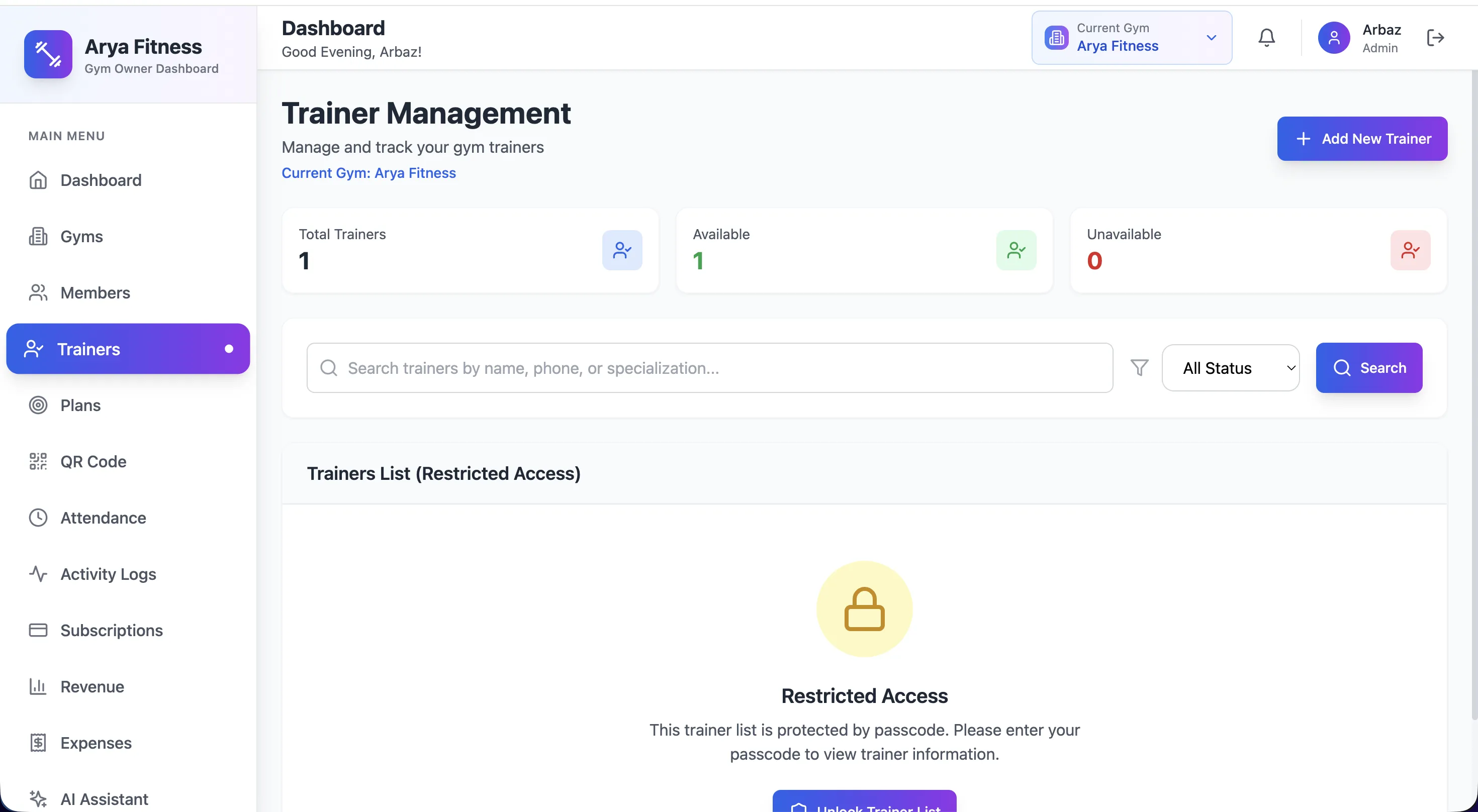Select the Gyms sidebar icon

click(38, 236)
